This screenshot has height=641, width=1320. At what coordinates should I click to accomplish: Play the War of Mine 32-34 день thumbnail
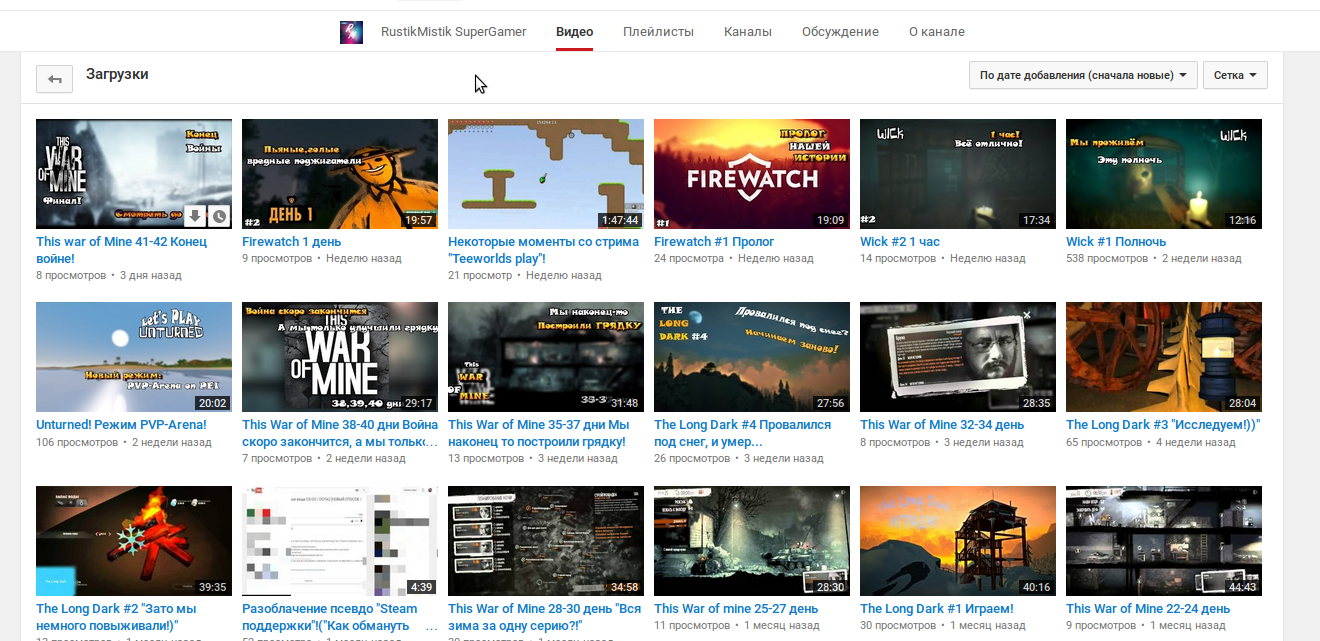coord(958,357)
